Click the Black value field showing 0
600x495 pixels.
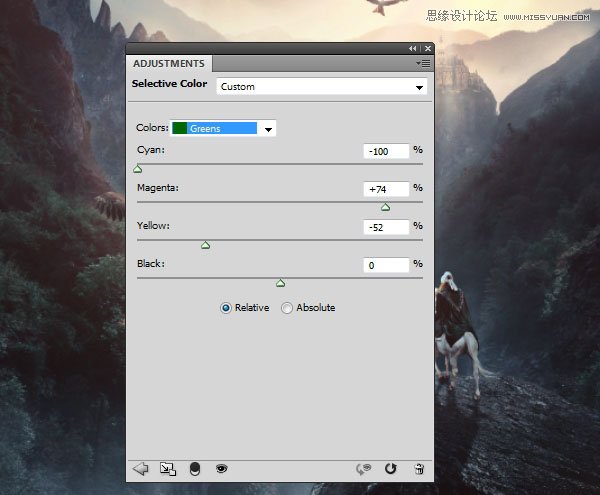pyautogui.click(x=386, y=265)
